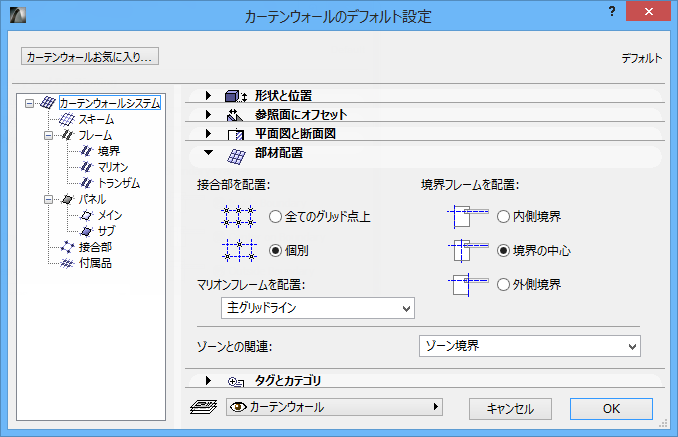Collapse the パネル tree node toggle

pyautogui.click(x=48, y=199)
